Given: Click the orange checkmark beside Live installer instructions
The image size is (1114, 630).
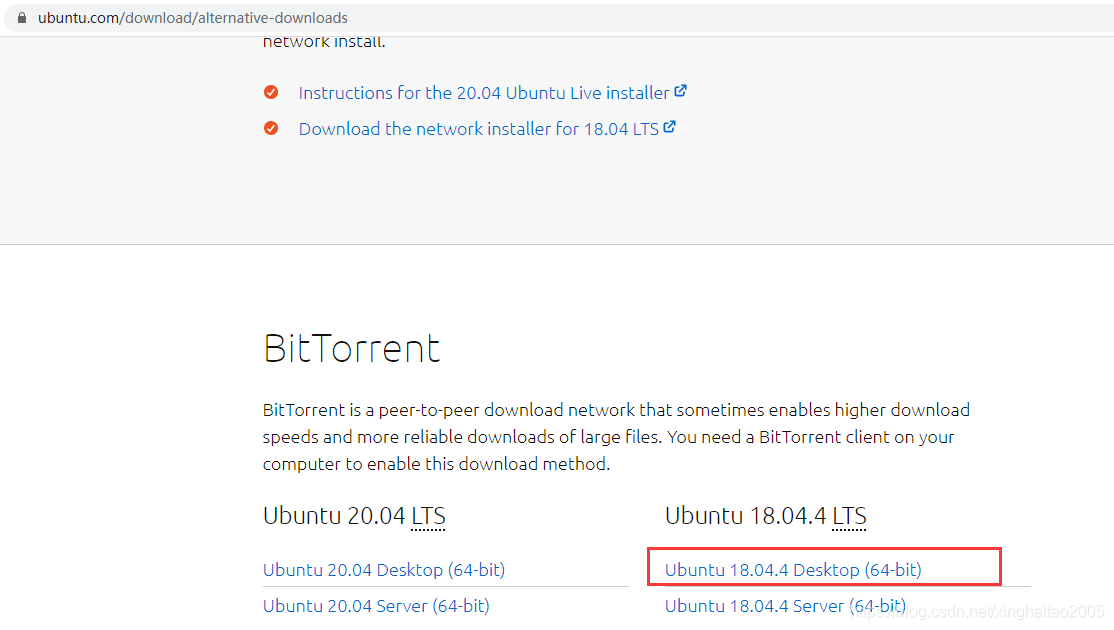Looking at the screenshot, I should [271, 92].
